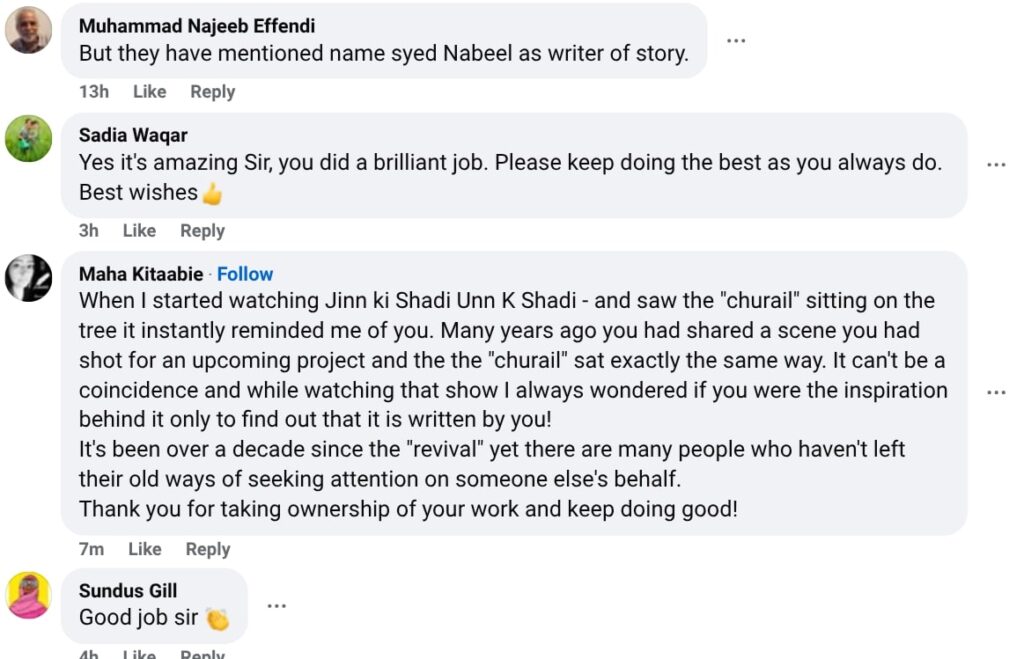Open options menu for Maha Kitaabie's comment
Viewport: 1024px width, 659px height.
click(x=996, y=393)
